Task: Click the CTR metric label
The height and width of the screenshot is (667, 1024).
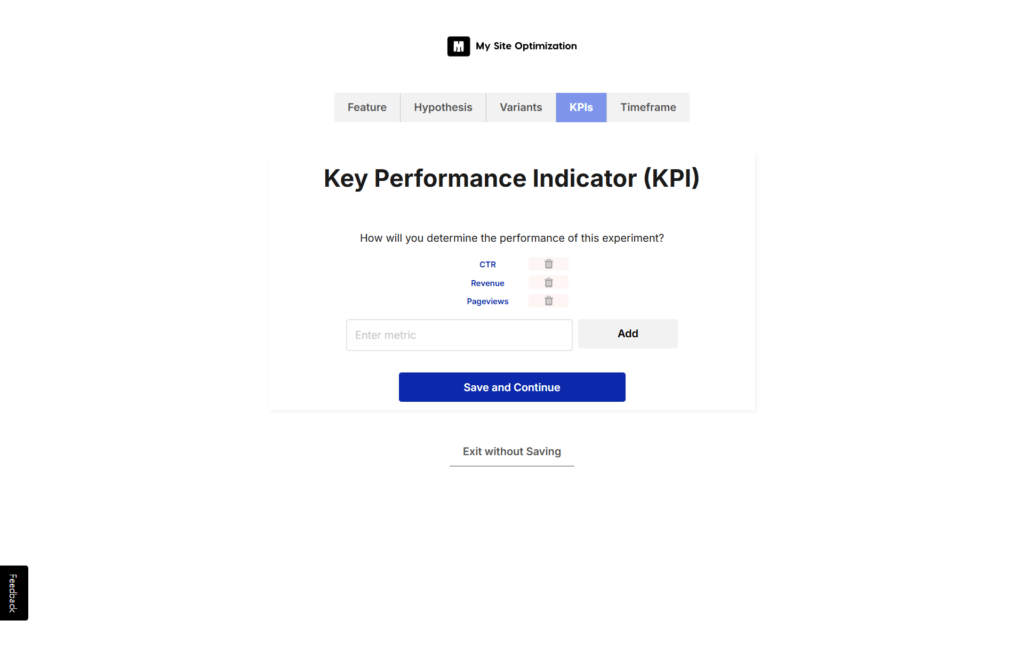Action: [x=488, y=265]
